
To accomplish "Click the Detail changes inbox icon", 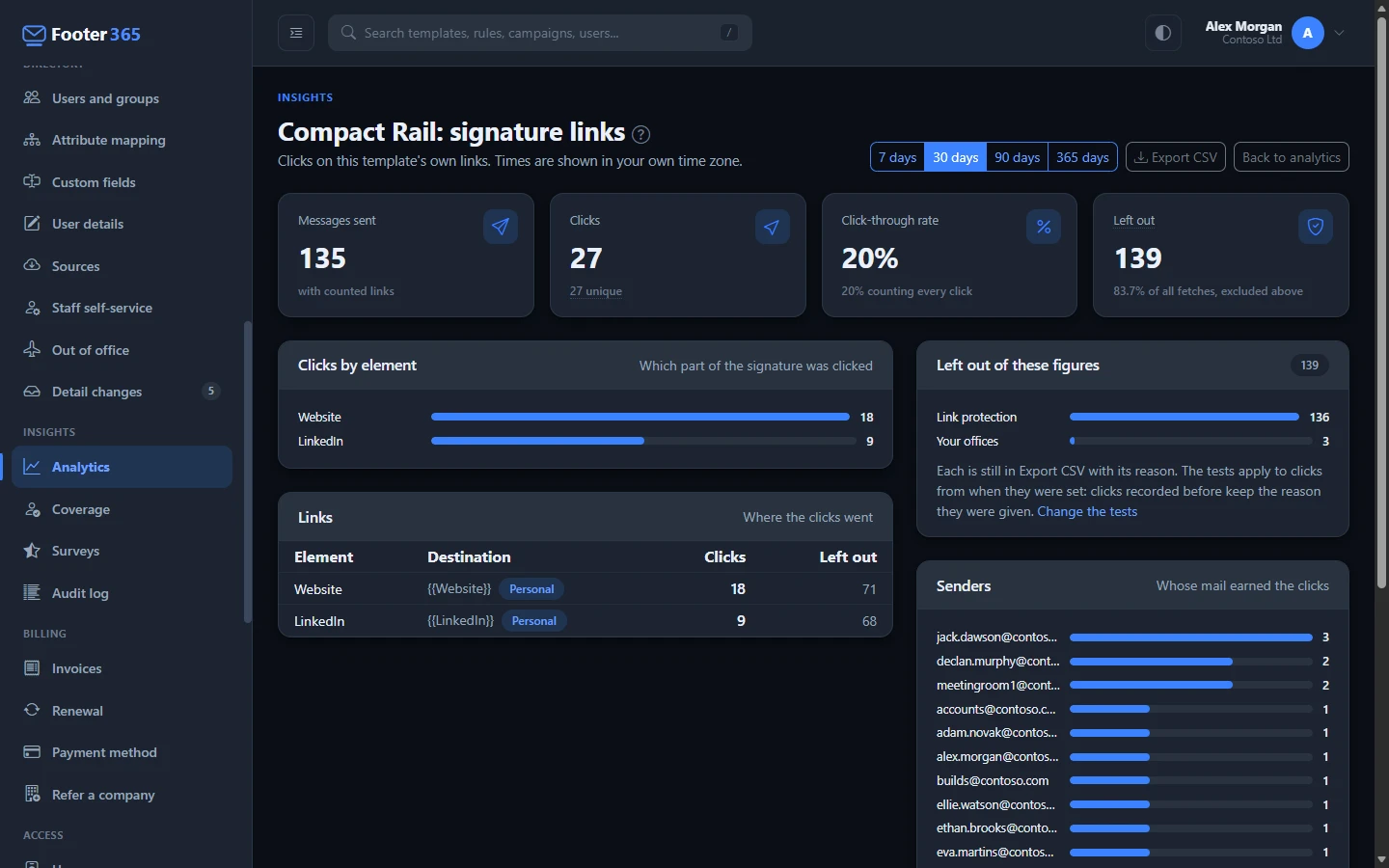I will (32, 392).
